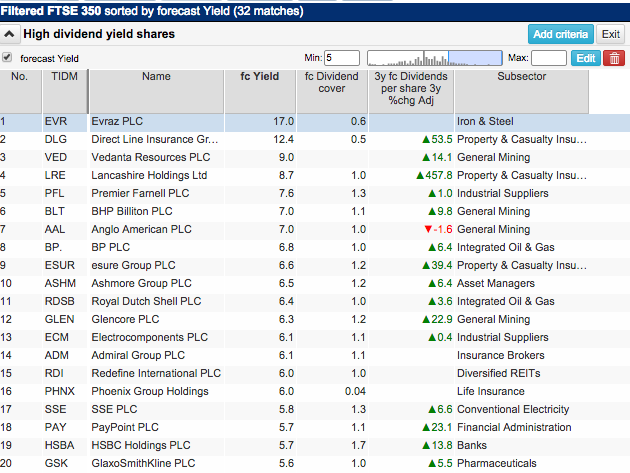Click Insurance Brokers subsector cell
The width and height of the screenshot is (630, 473).
tap(501, 356)
